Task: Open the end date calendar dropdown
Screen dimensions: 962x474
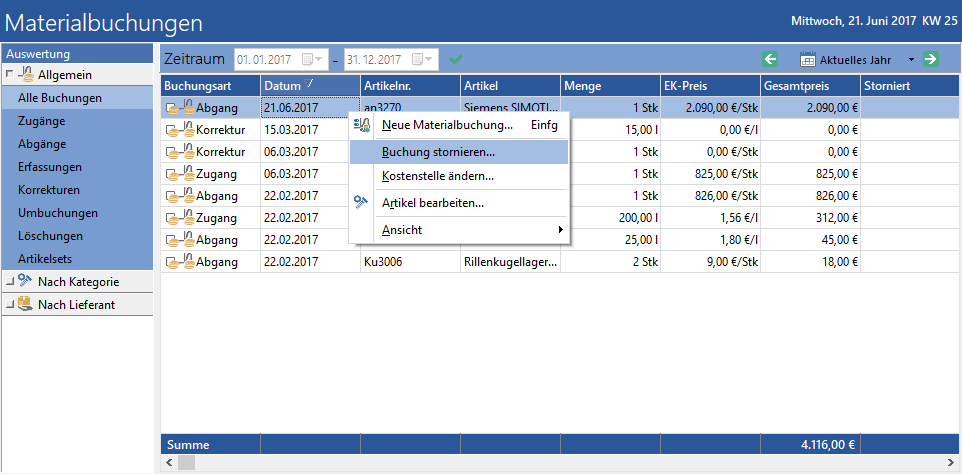Action: 421,59
